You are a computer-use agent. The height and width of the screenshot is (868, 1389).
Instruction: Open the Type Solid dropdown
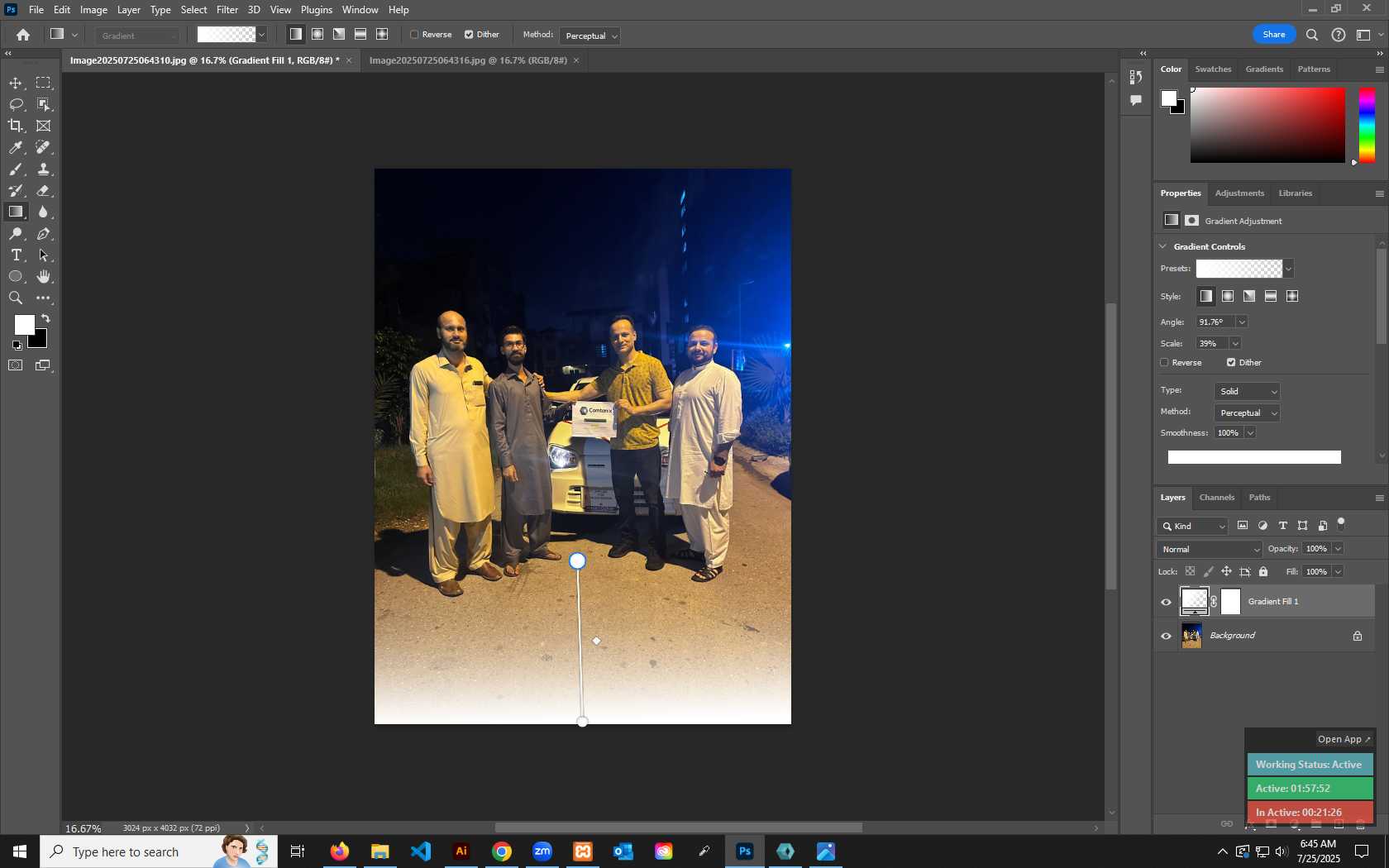[x=1248, y=392]
